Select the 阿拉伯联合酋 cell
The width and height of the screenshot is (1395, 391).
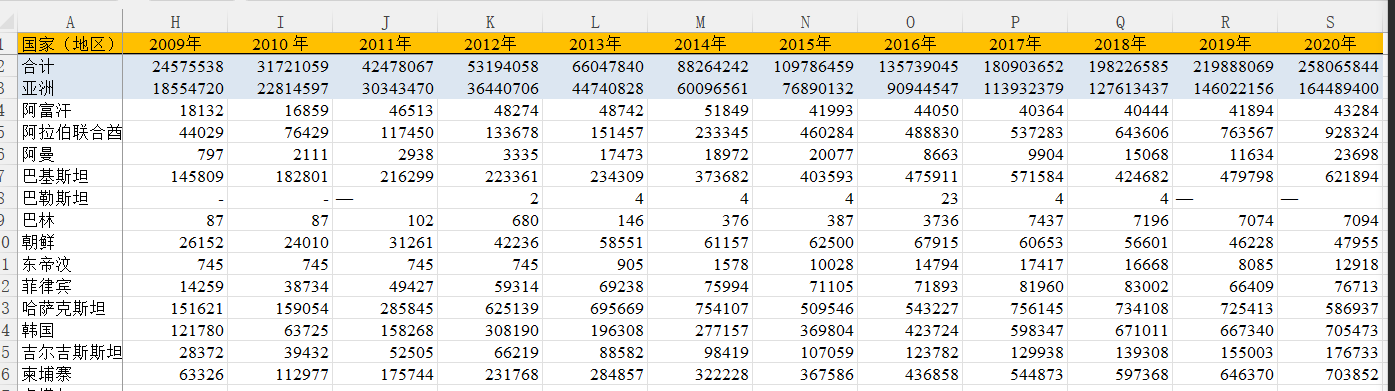pos(69,132)
